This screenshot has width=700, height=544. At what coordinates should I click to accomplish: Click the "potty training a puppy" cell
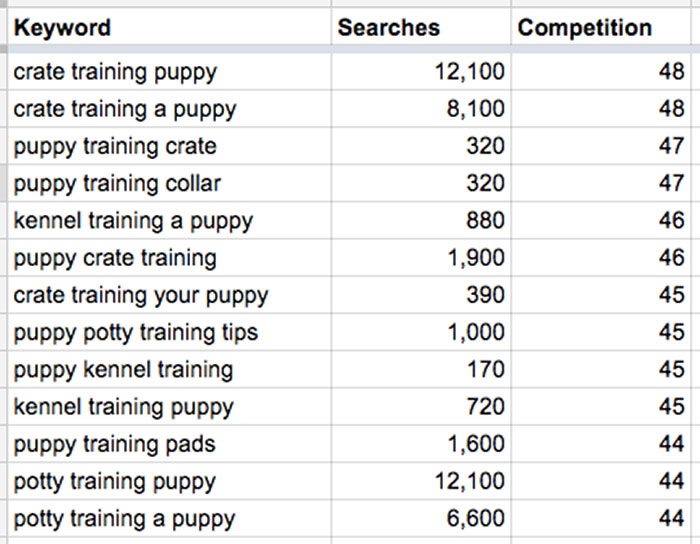point(170,519)
